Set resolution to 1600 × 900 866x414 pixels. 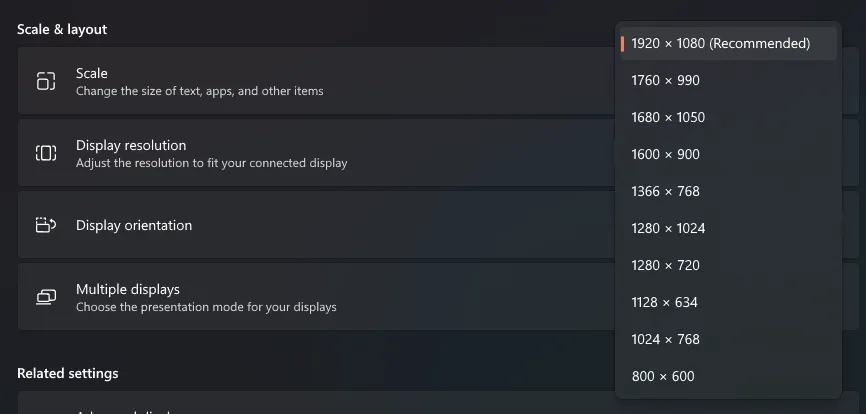click(x=665, y=154)
